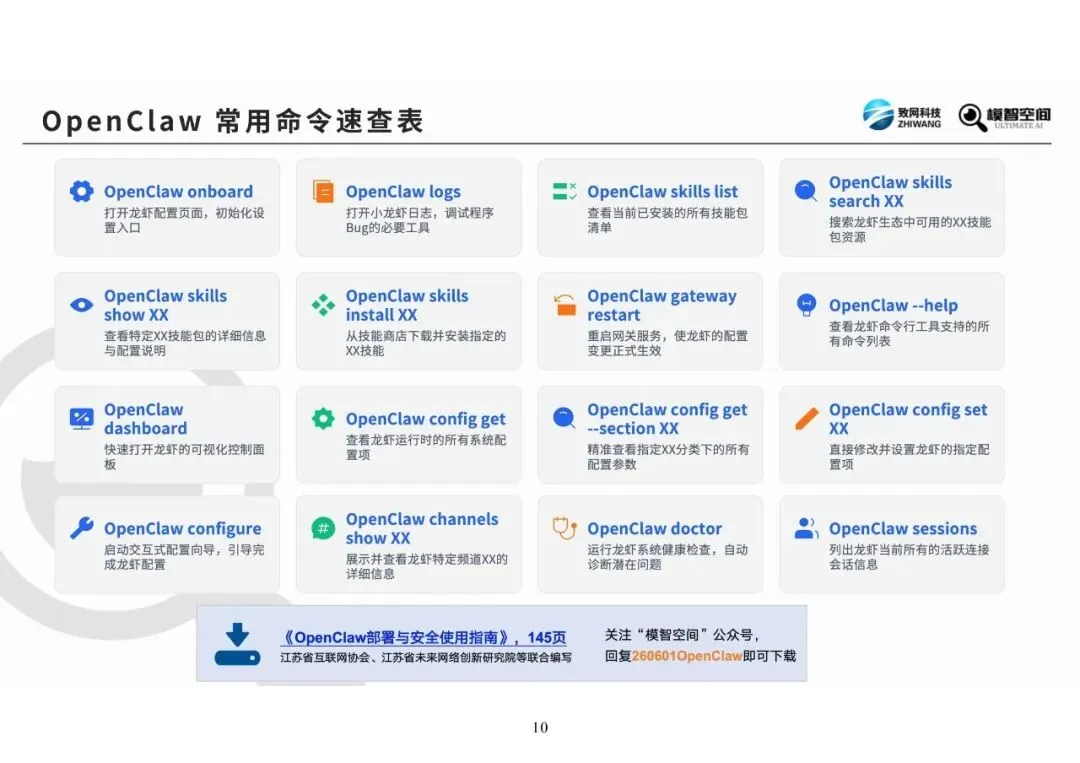Click the magnifier icon beside OpenClaw skills search
This screenshot has height=763, width=1080.
[x=806, y=190]
